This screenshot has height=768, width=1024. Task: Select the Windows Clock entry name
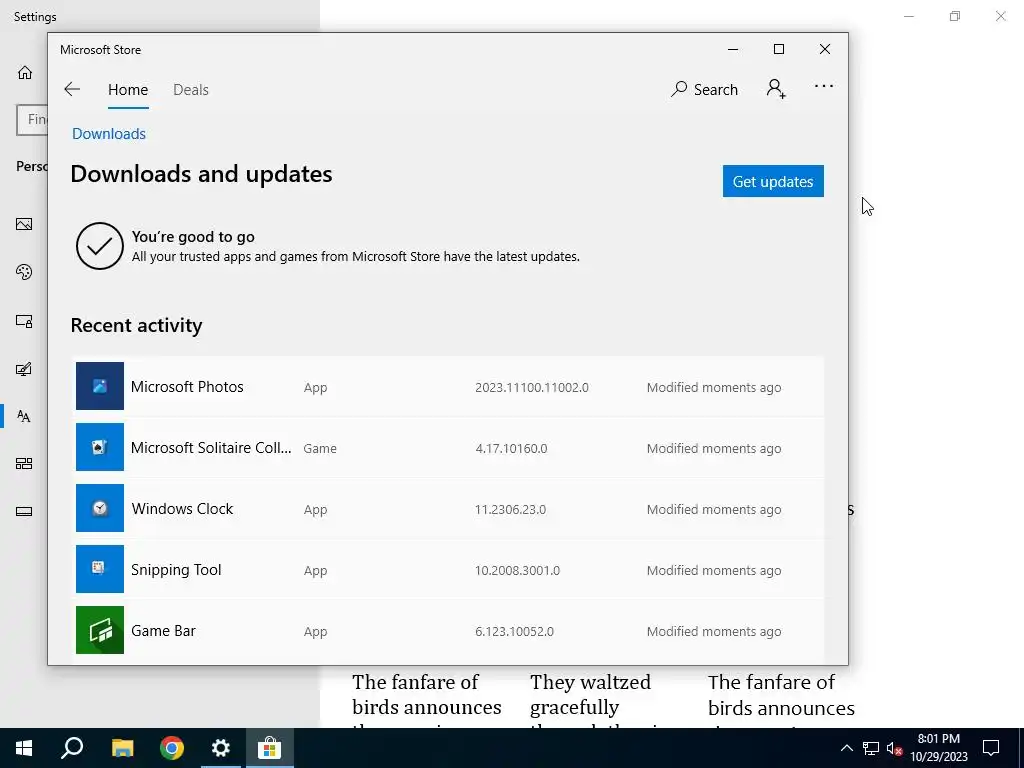(x=182, y=509)
